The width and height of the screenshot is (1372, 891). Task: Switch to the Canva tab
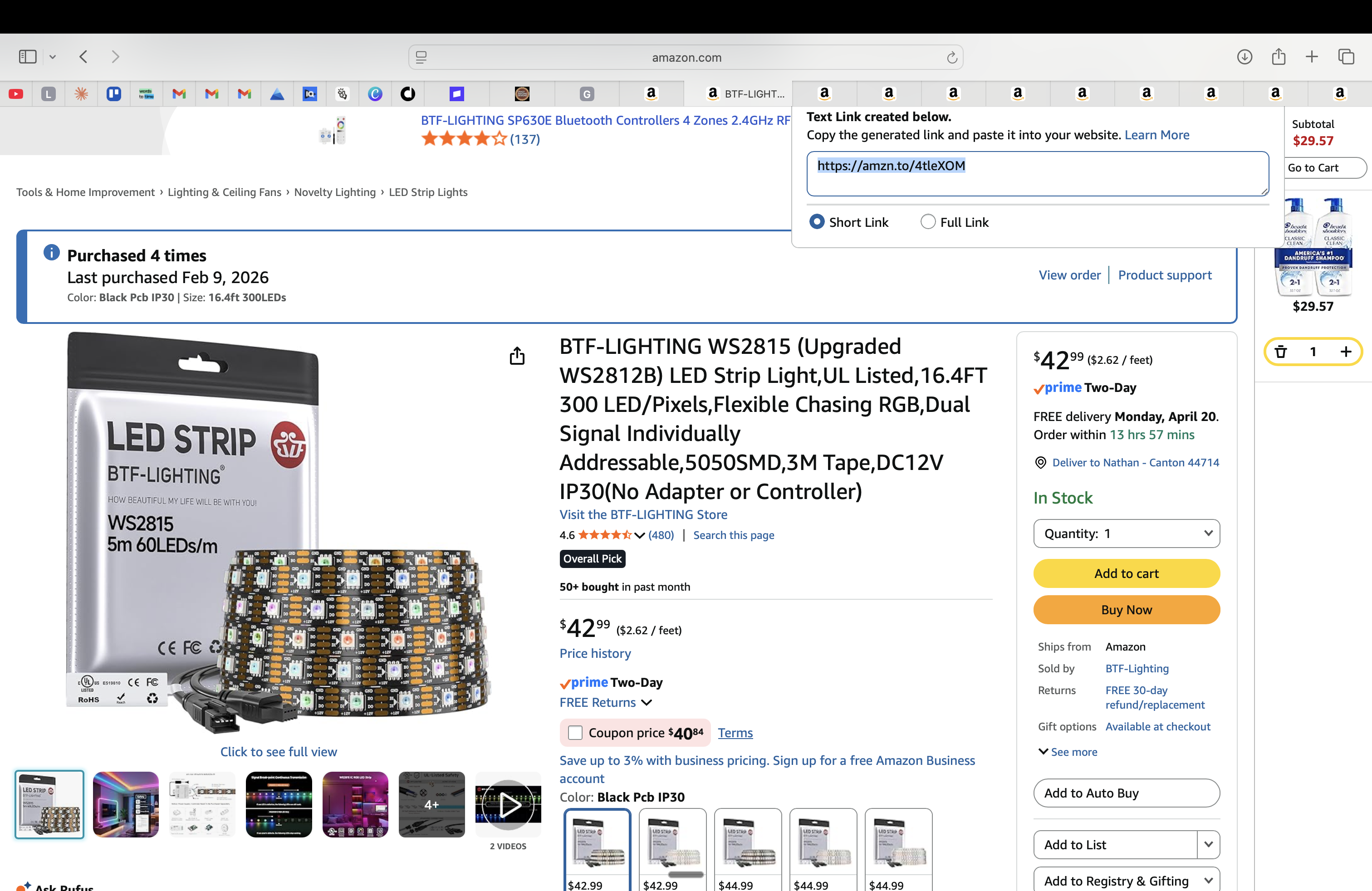375,94
